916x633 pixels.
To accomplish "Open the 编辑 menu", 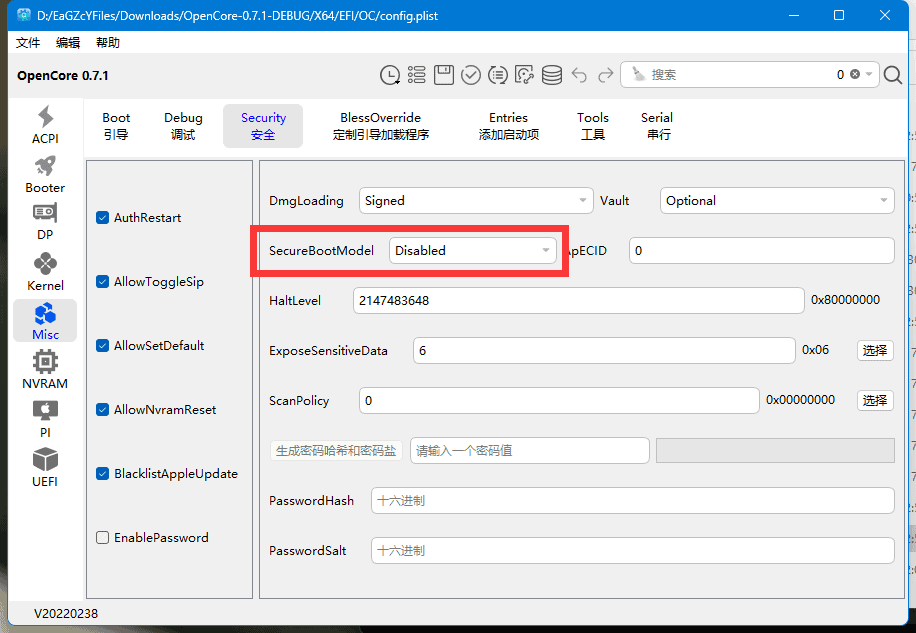I will tap(68, 43).
